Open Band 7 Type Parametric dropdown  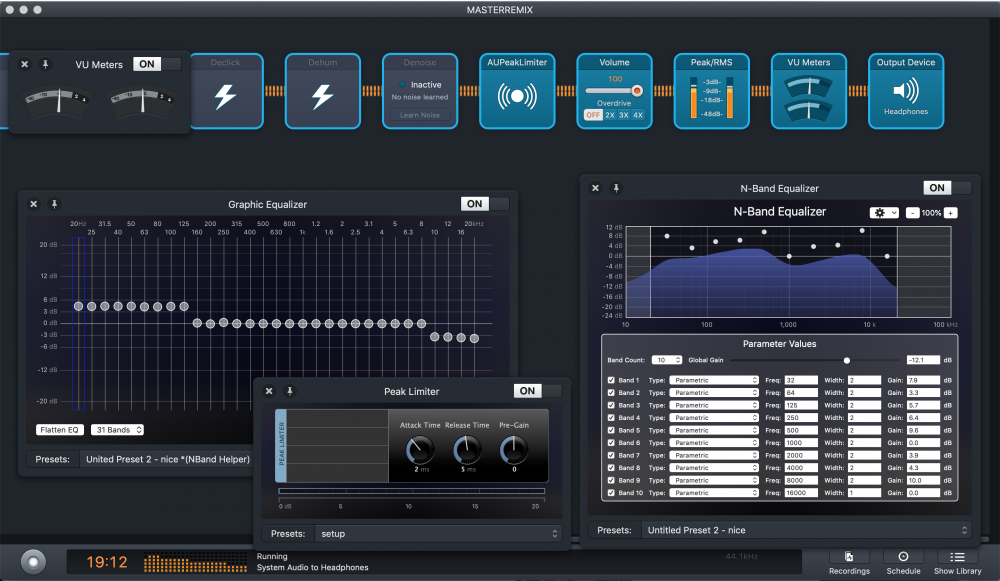[x=714, y=455]
